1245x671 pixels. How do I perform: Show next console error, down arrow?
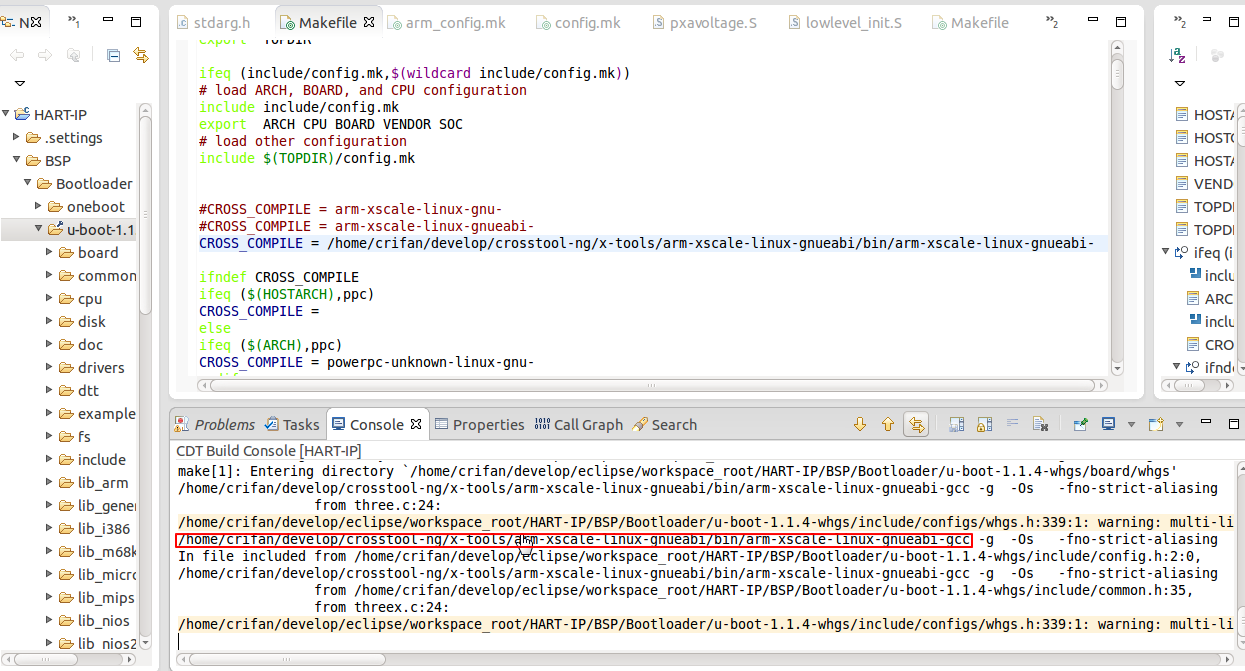[x=859, y=425]
